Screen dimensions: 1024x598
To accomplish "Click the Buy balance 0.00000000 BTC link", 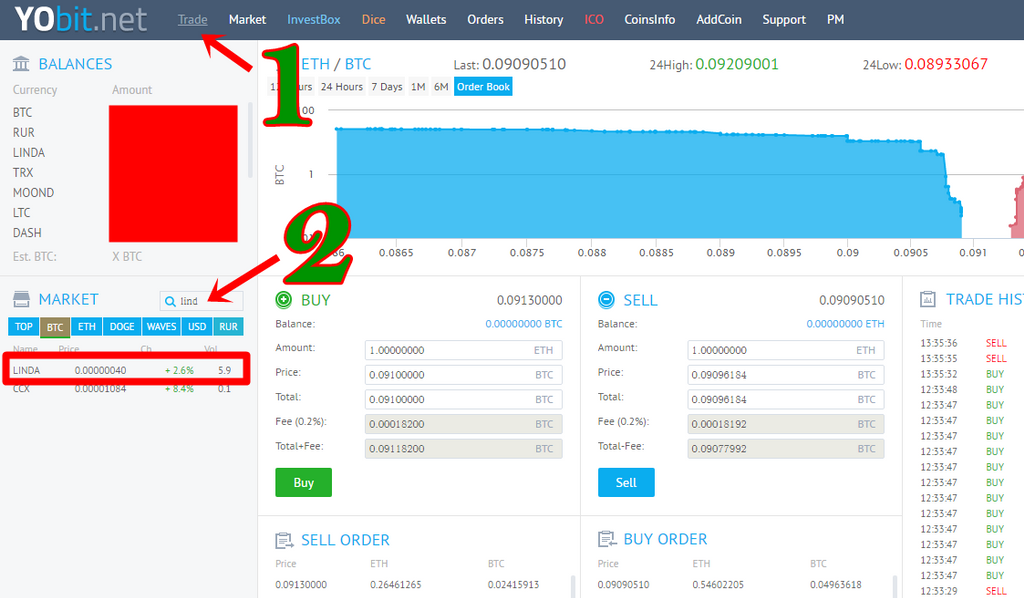I will pos(524,324).
